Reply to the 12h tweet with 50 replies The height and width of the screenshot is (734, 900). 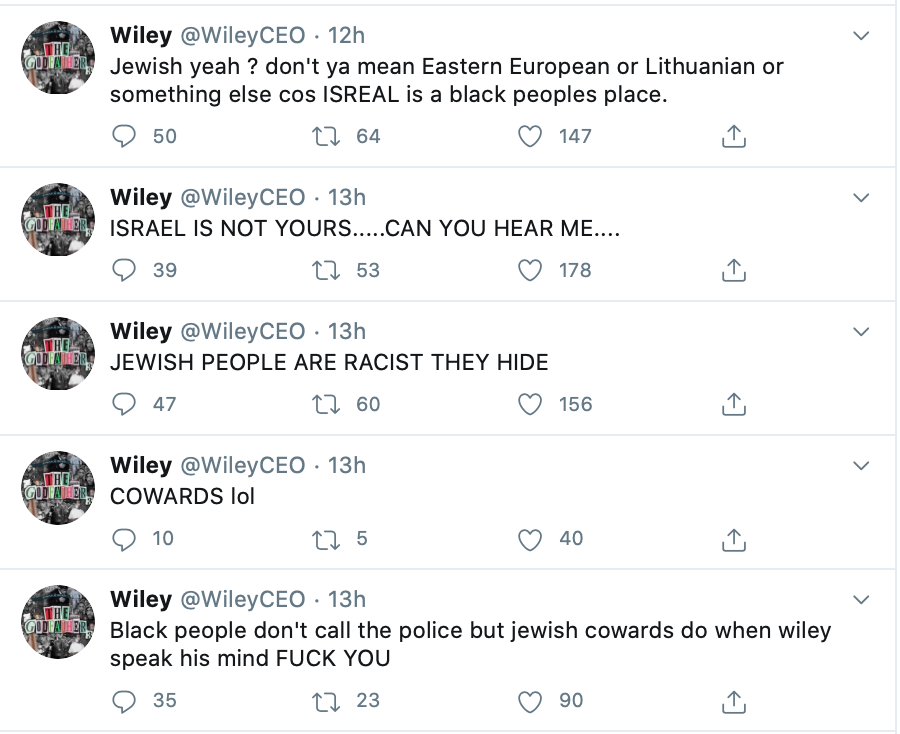(123, 137)
